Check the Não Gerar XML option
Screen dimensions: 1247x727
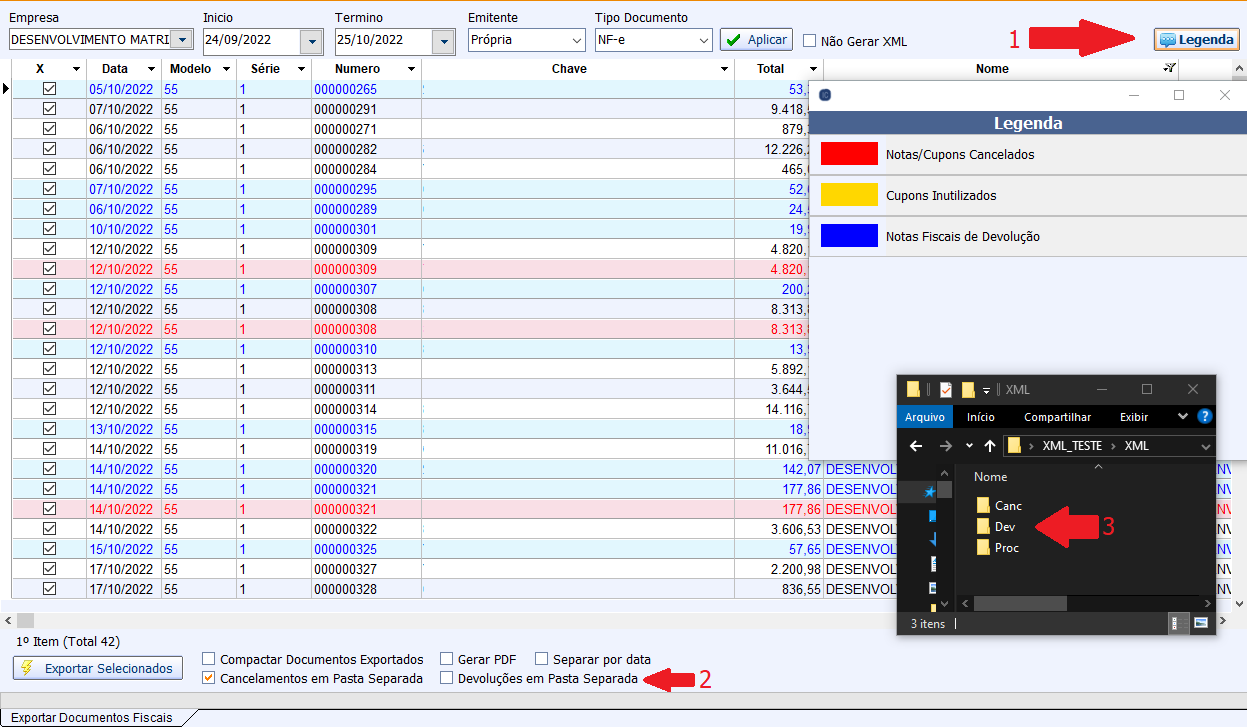tap(810, 41)
